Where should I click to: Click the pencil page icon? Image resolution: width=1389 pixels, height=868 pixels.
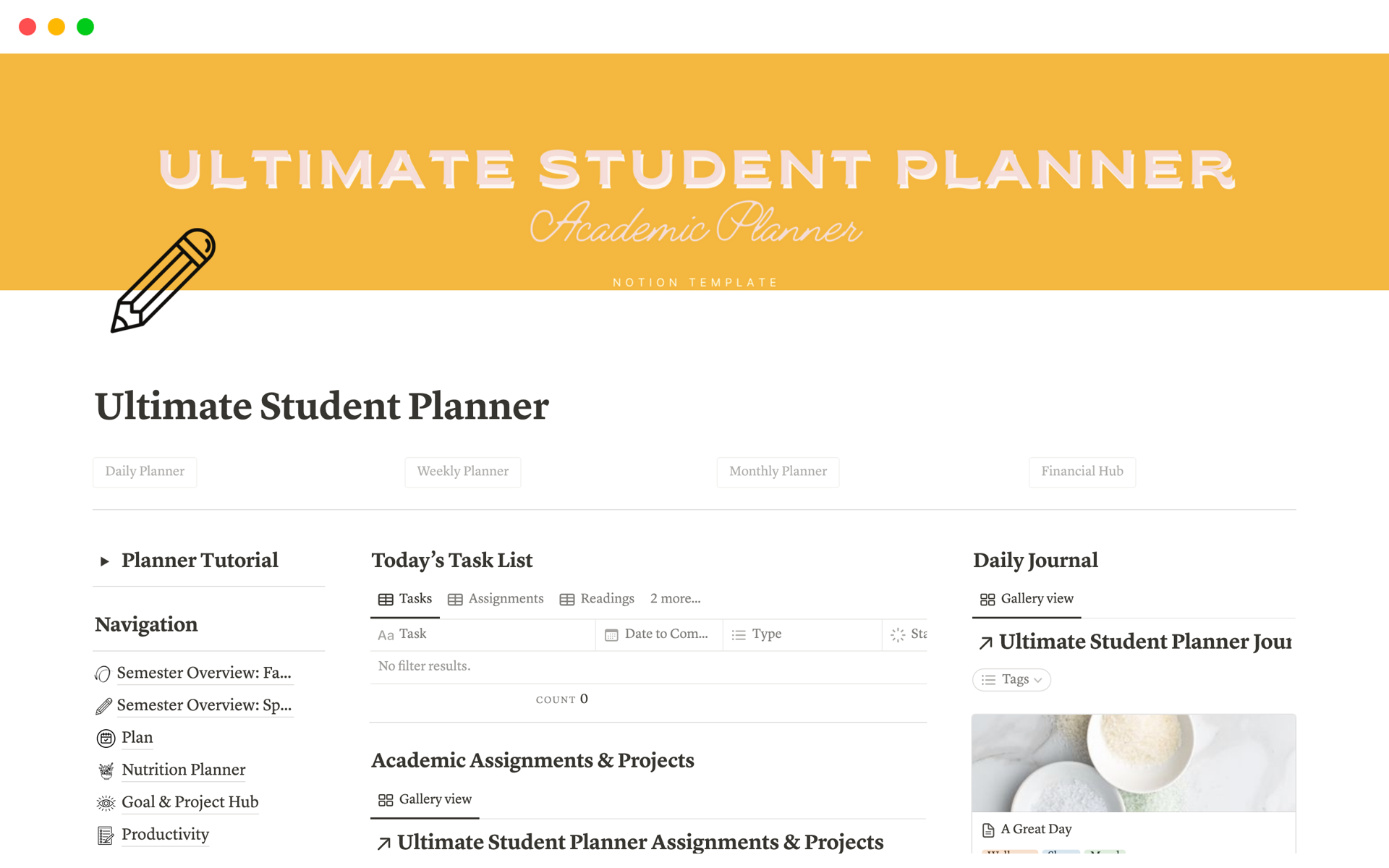pyautogui.click(x=163, y=281)
